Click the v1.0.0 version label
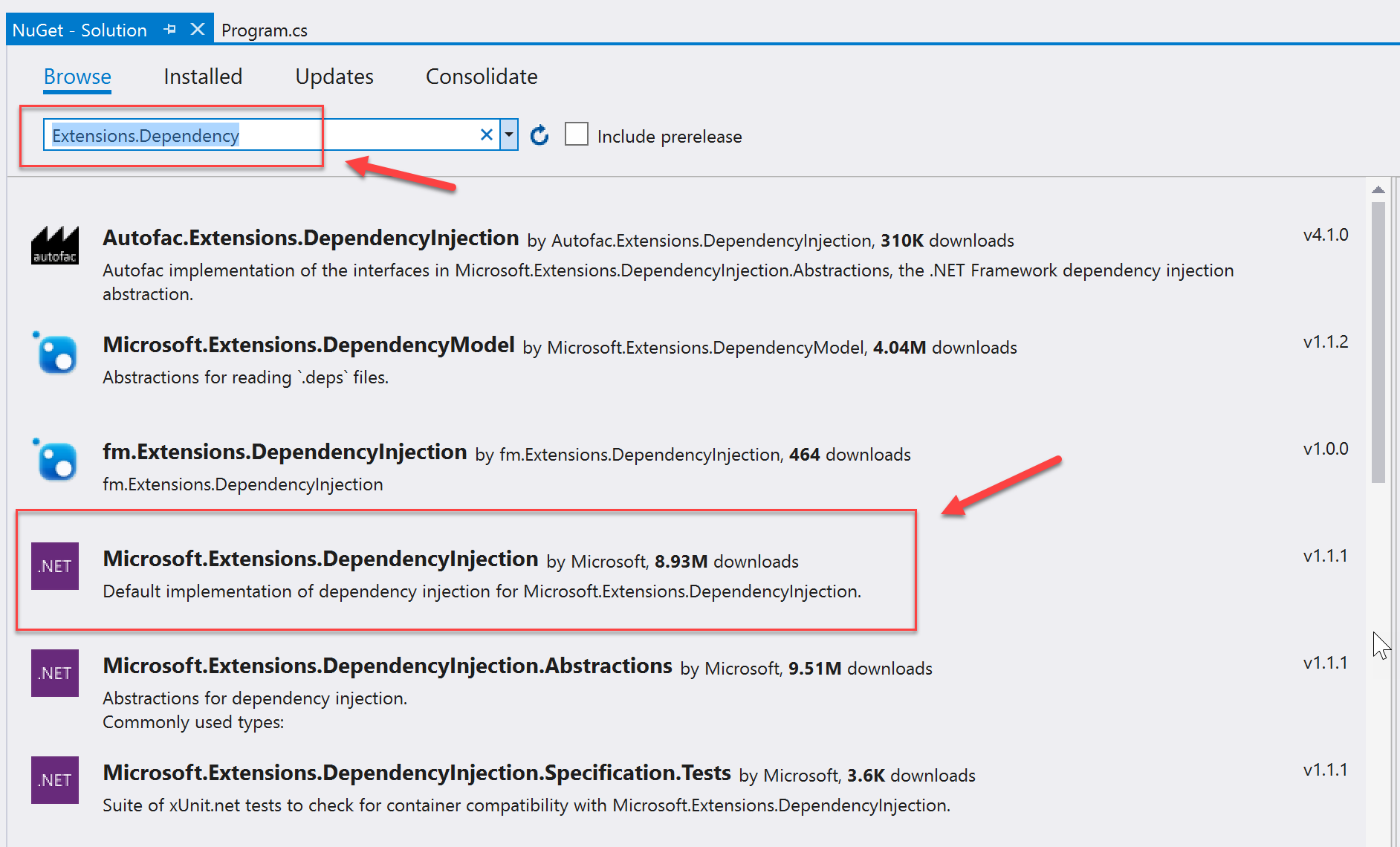 (x=1326, y=449)
